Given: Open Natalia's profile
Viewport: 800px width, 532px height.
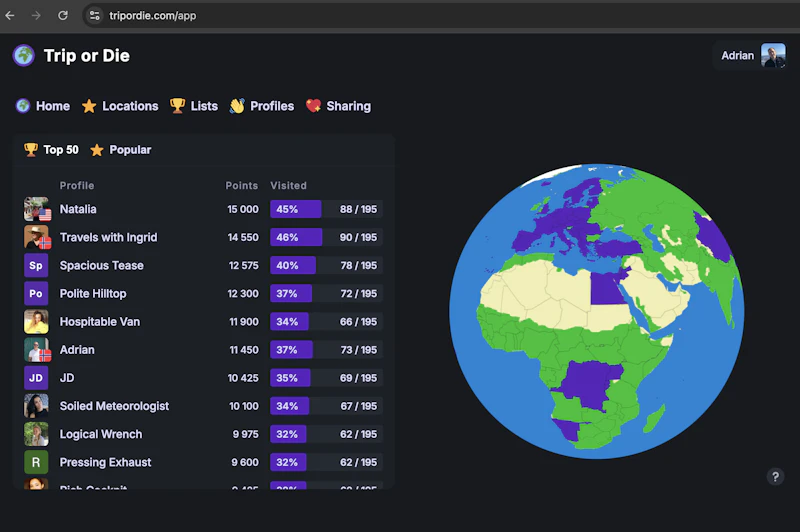Looking at the screenshot, I should [x=78, y=209].
